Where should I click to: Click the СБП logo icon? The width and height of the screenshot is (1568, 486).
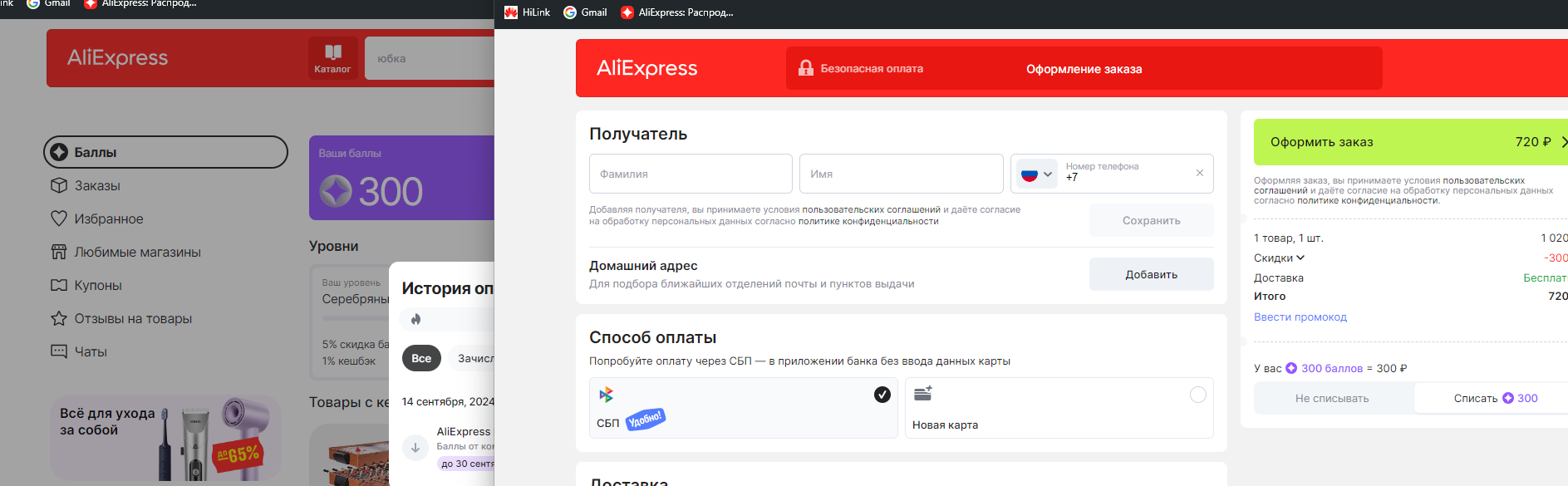coord(607,395)
